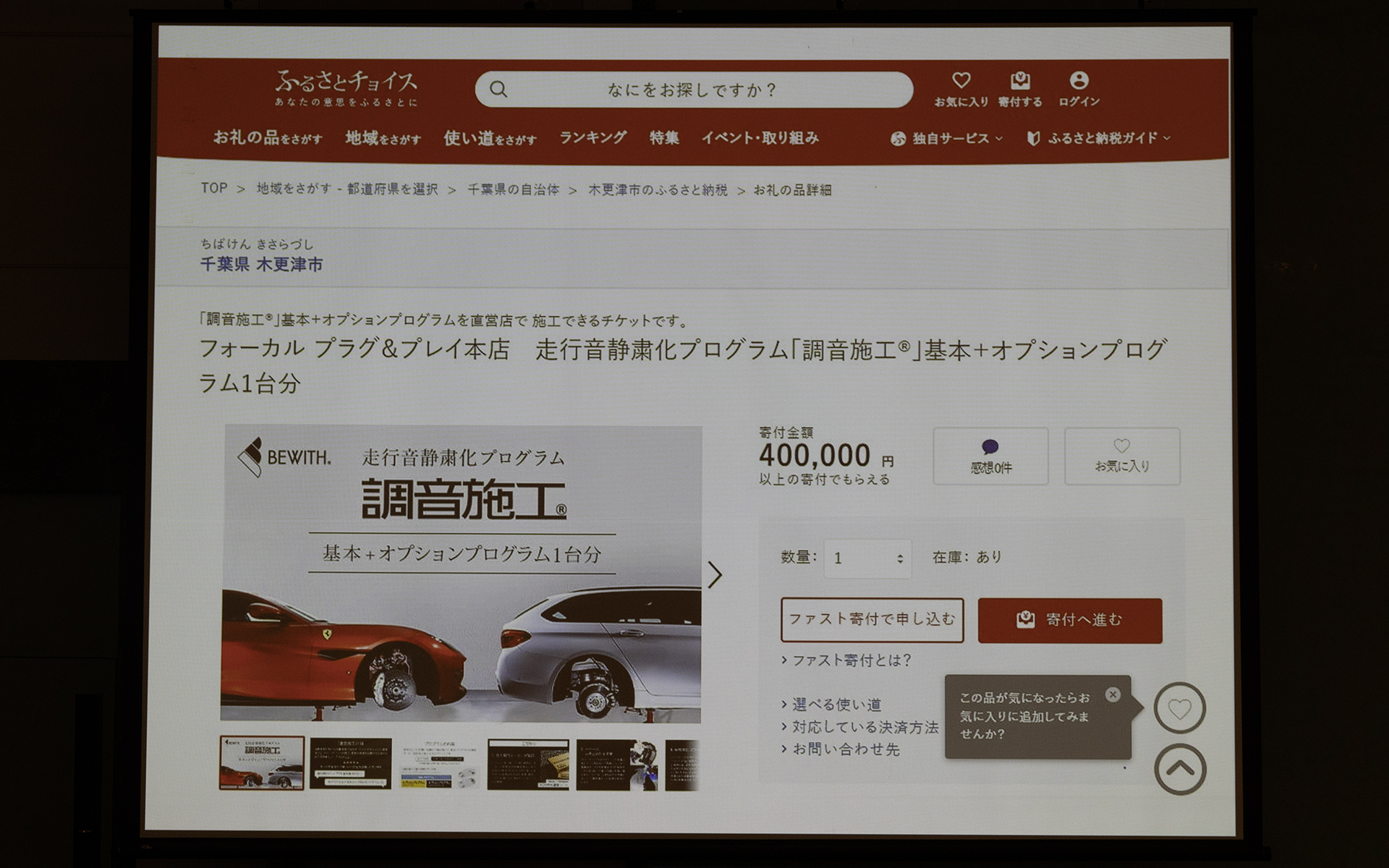Open the search magnifier icon
This screenshot has height=868, width=1389.
point(499,89)
